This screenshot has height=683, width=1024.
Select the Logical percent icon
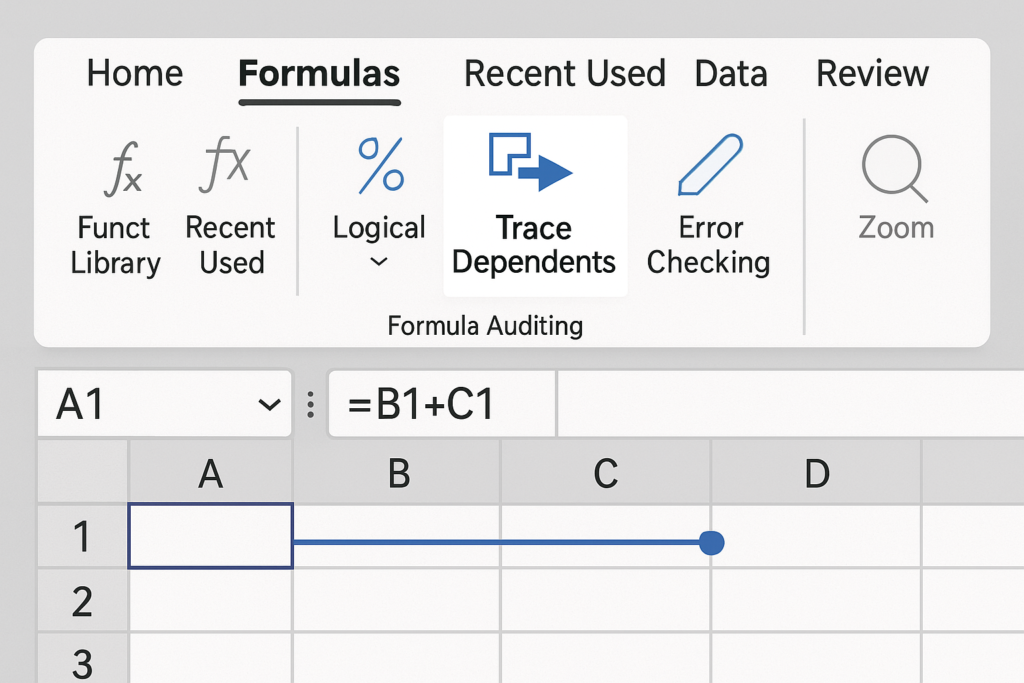[x=380, y=165]
